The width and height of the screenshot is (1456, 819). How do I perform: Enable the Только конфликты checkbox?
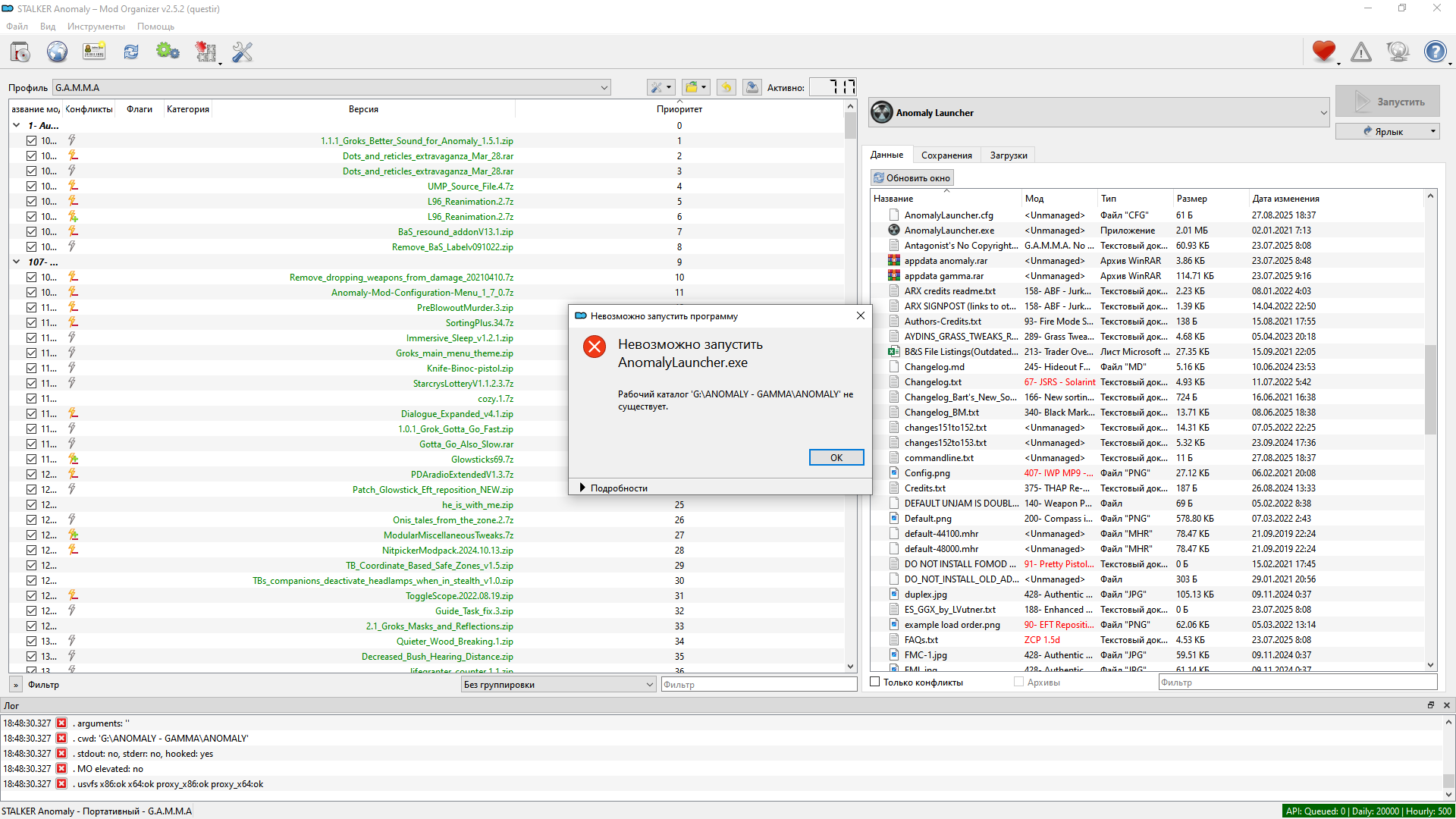point(875,682)
